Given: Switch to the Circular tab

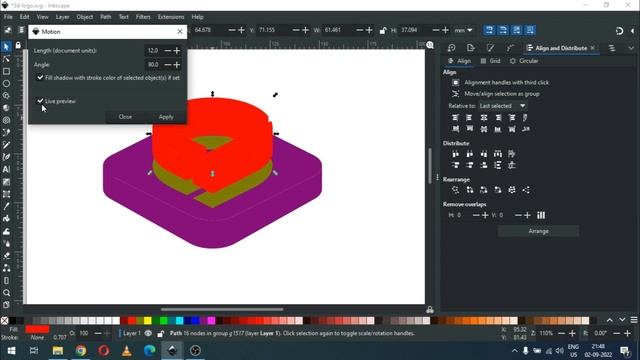Looking at the screenshot, I should [524, 61].
